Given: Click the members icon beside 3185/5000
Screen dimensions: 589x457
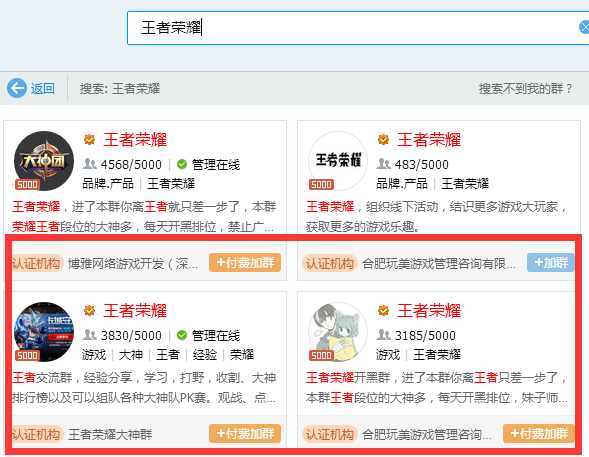Looking at the screenshot, I should pos(384,335).
